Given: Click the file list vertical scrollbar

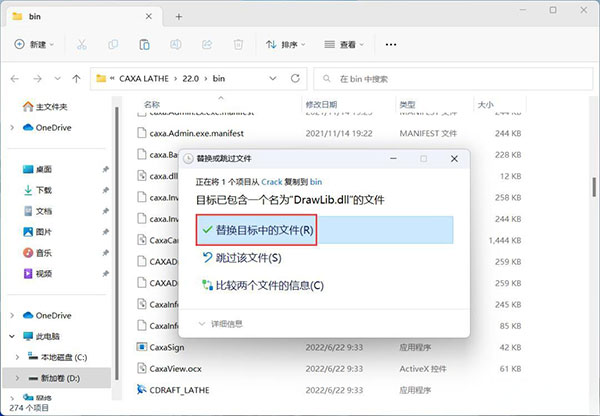Looking at the screenshot, I should point(594,186).
